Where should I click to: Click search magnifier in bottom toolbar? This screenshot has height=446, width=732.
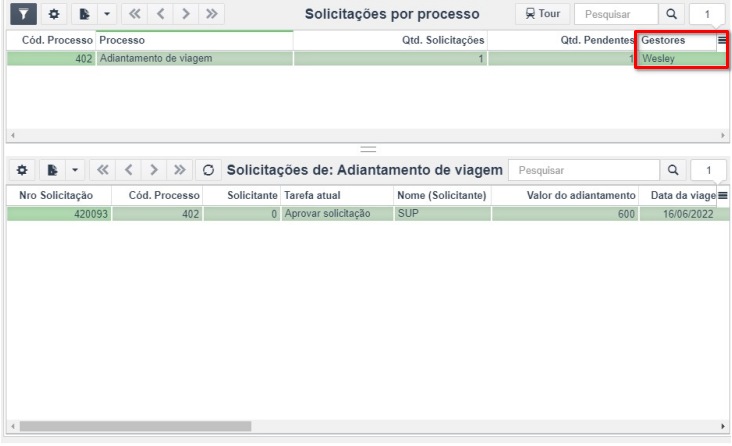673,170
